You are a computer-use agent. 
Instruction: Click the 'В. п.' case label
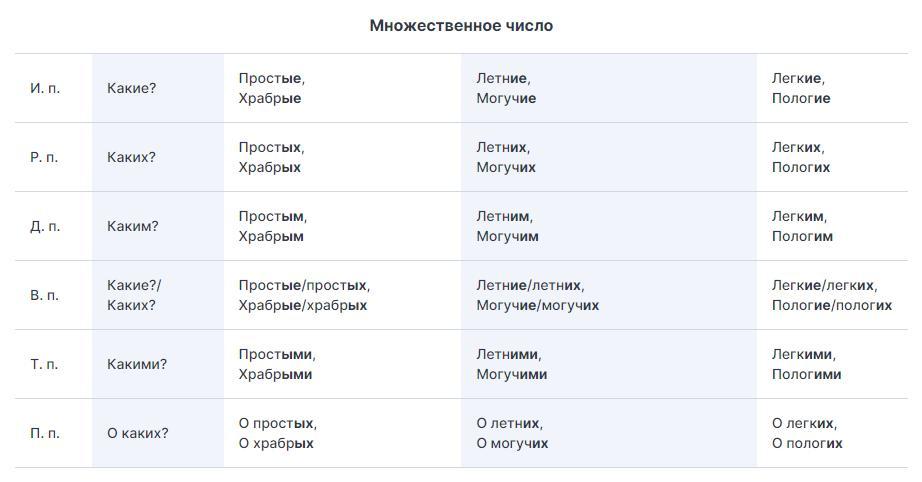[44, 295]
